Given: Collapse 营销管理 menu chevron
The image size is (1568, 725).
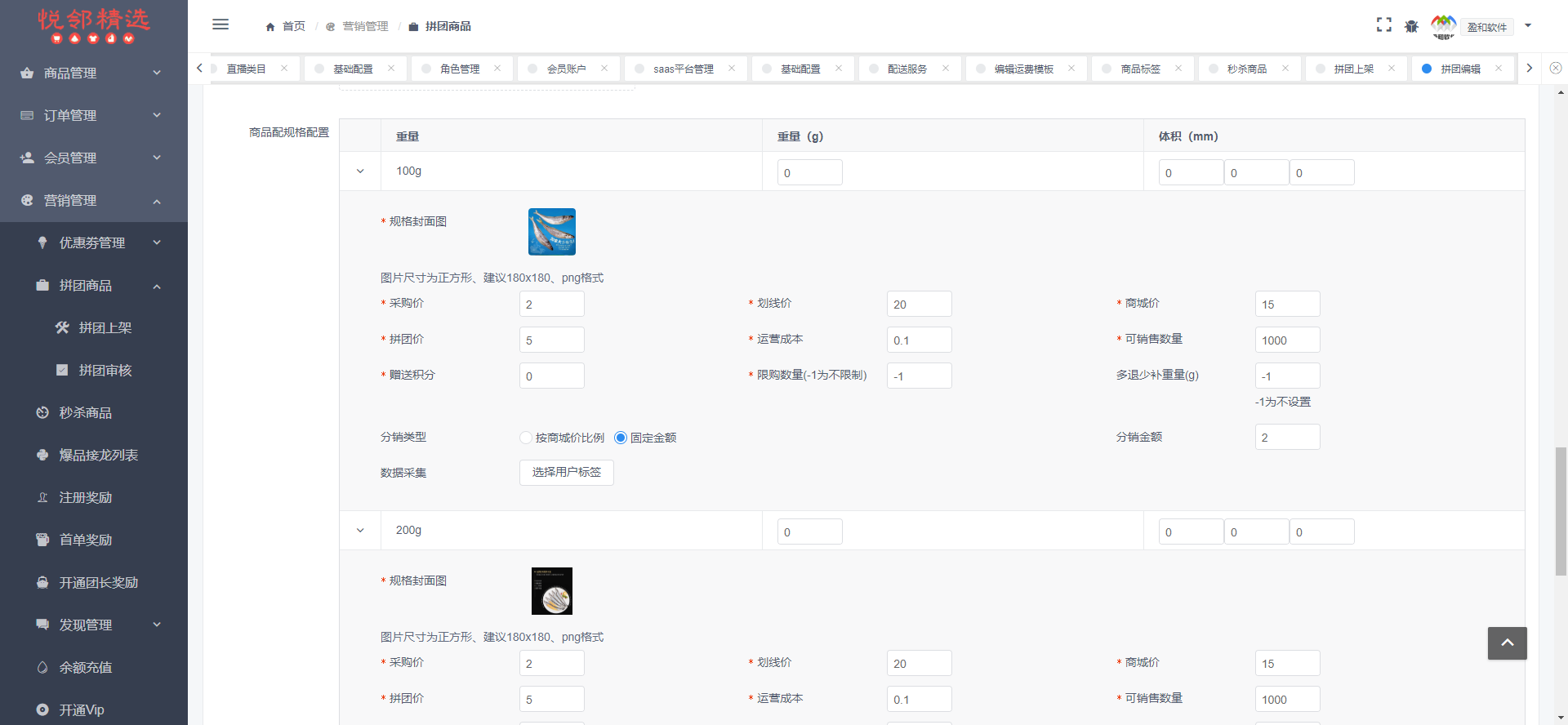Looking at the screenshot, I should pyautogui.click(x=157, y=201).
